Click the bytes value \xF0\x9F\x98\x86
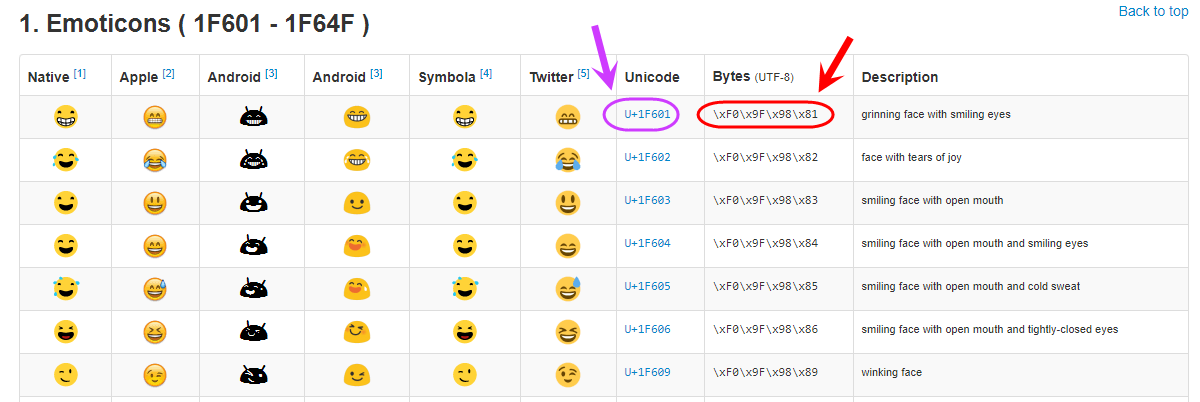This screenshot has width=1200, height=402. [x=765, y=330]
